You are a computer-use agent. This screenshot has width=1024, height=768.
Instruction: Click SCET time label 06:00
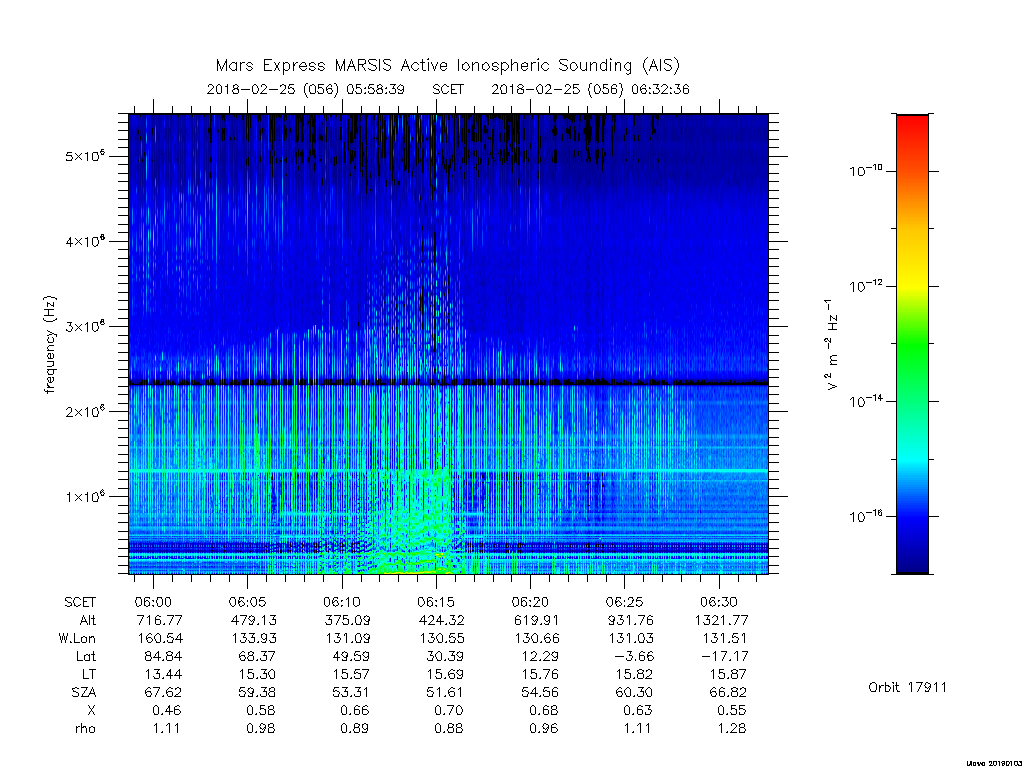click(x=153, y=602)
